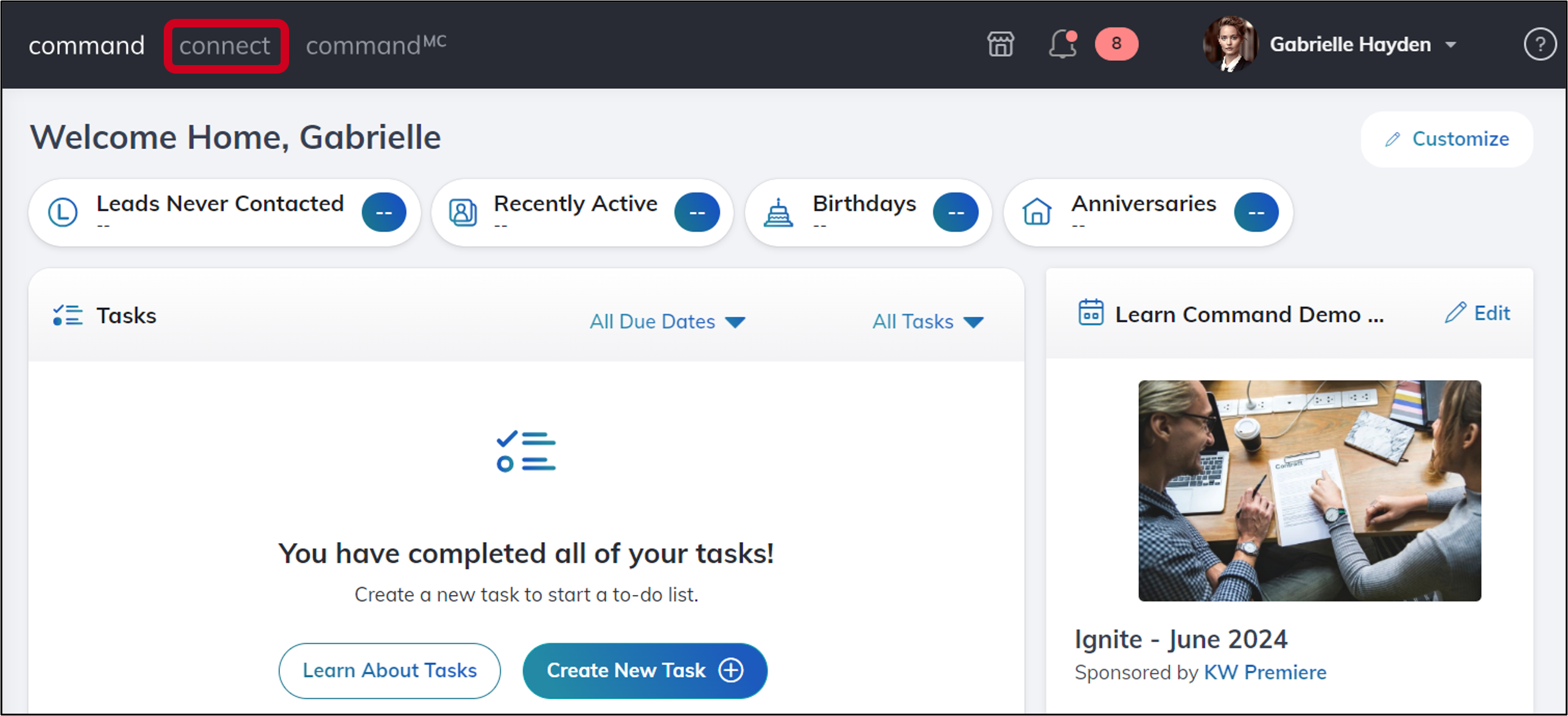The height and width of the screenshot is (716, 1568).
Task: Click the Birthdays cake icon
Action: click(x=778, y=213)
